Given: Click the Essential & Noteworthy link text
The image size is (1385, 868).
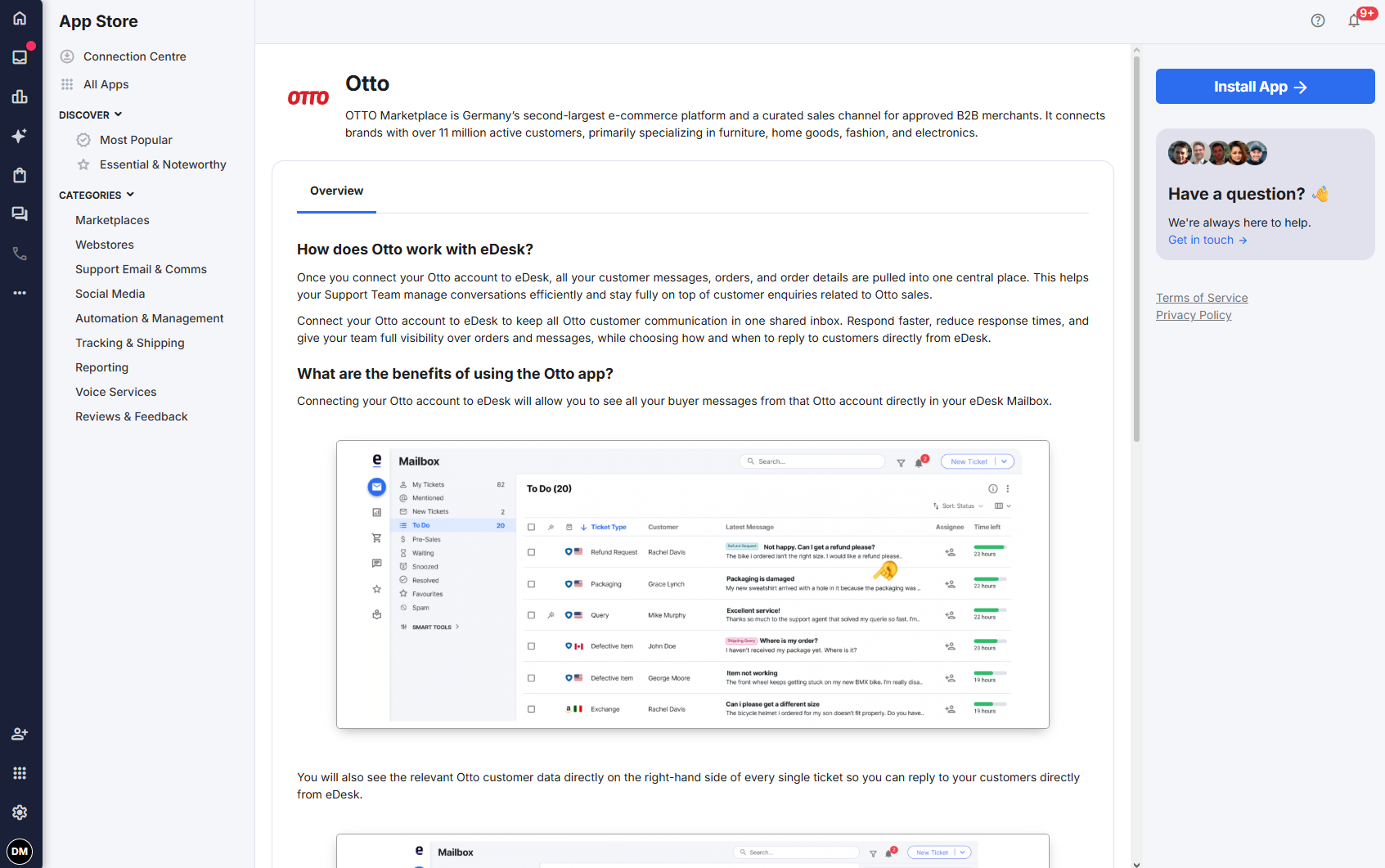Looking at the screenshot, I should [x=163, y=164].
